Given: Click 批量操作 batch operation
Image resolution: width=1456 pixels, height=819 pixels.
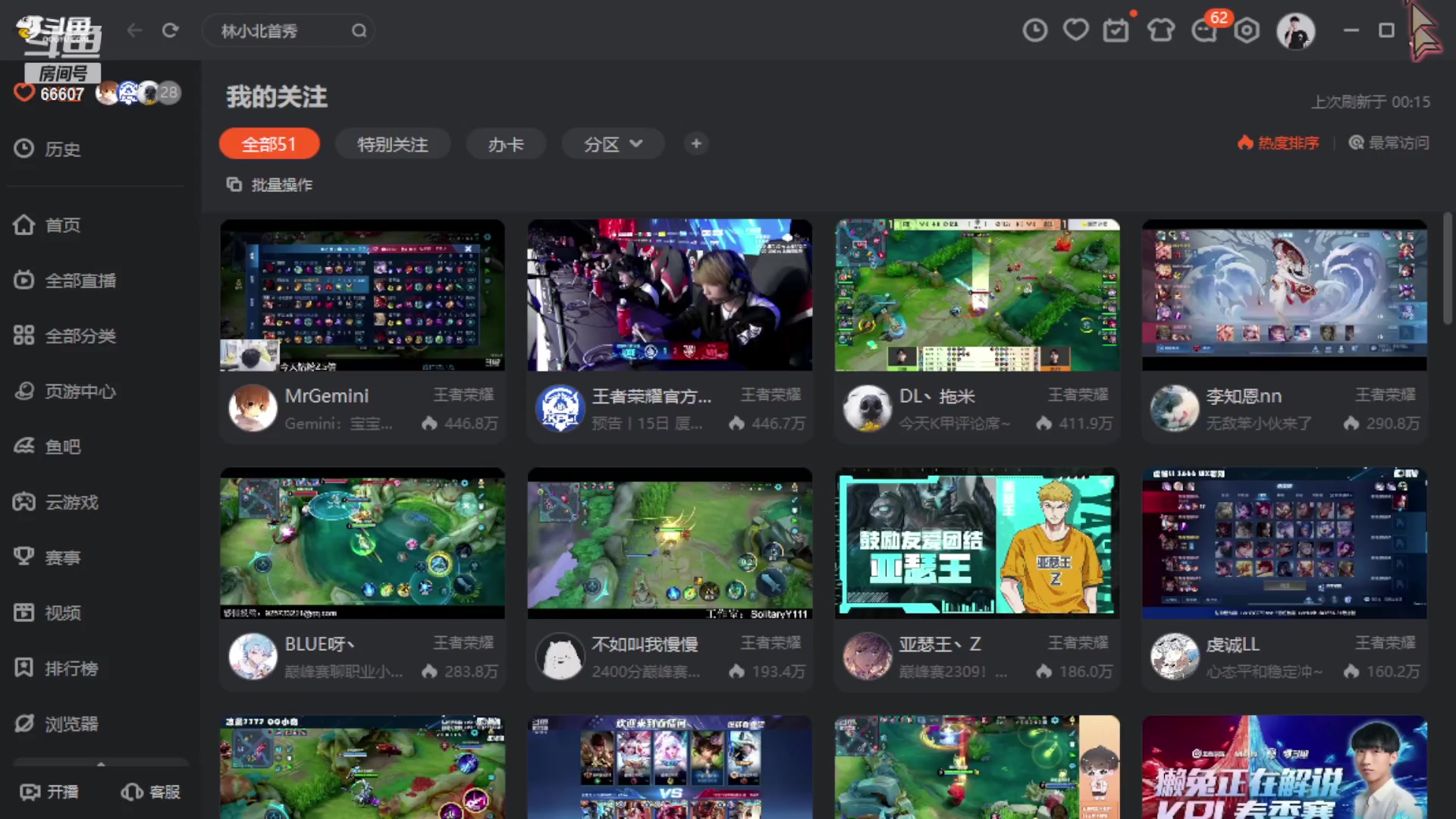Looking at the screenshot, I should point(270,184).
